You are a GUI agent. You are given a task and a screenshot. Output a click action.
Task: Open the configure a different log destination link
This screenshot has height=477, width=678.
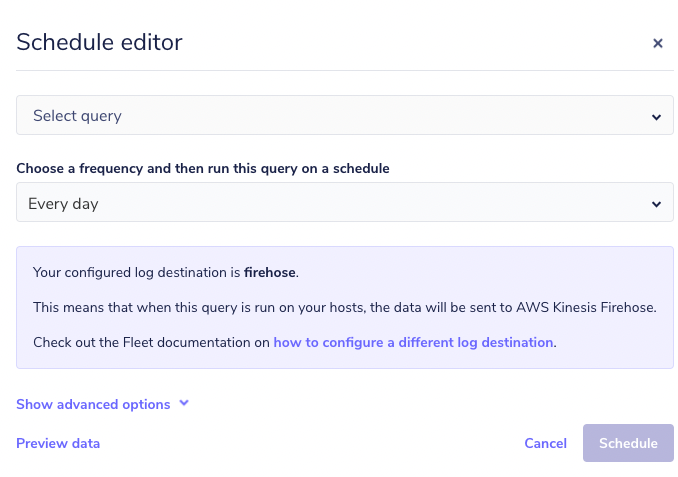pyautogui.click(x=413, y=342)
